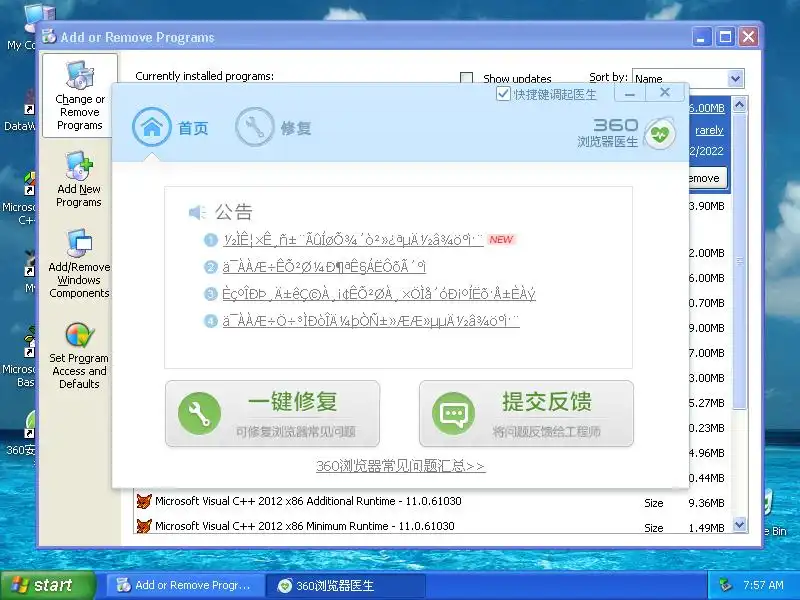Open the second announcement link
The height and width of the screenshot is (600, 800).
coord(324,267)
